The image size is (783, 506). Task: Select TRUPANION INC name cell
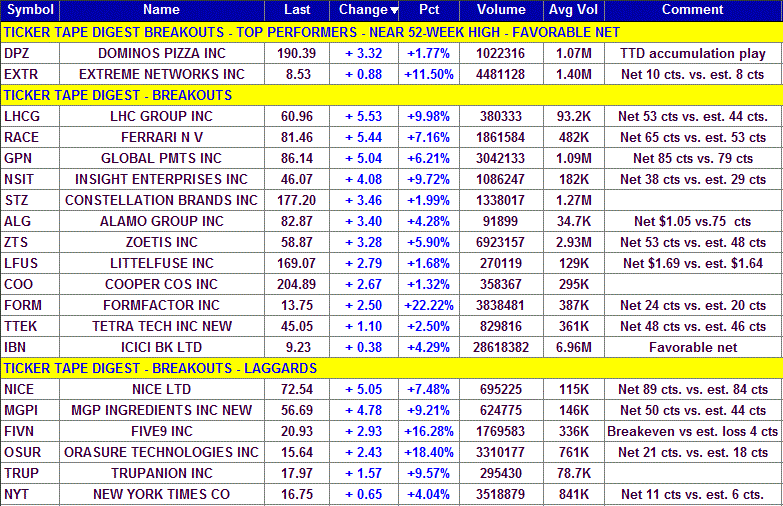(162, 473)
